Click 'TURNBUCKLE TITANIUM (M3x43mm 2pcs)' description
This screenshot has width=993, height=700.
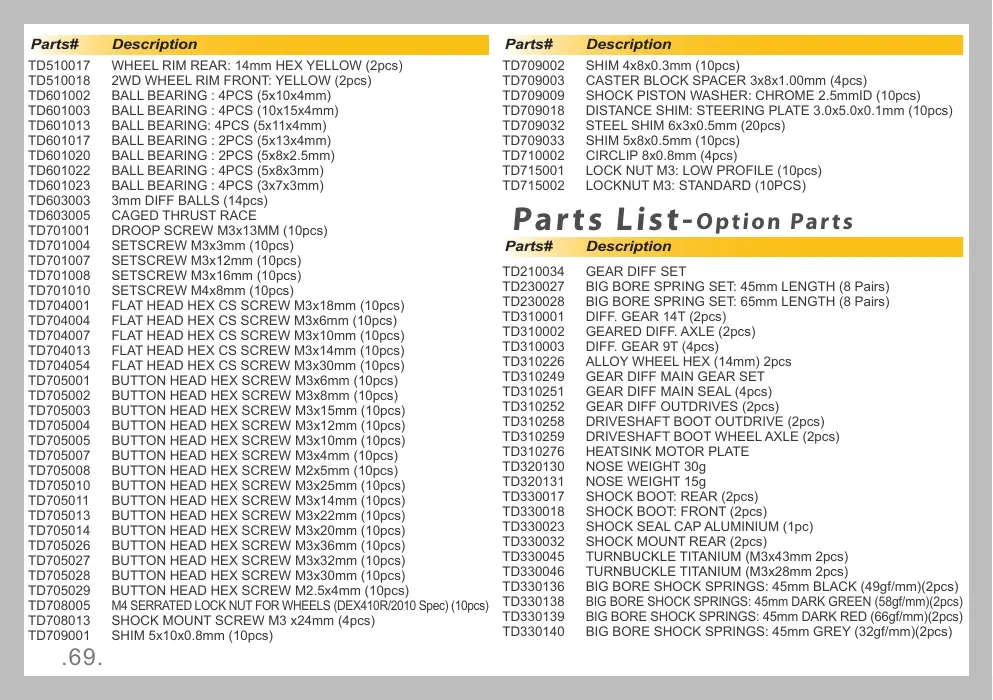pyautogui.click(x=717, y=556)
